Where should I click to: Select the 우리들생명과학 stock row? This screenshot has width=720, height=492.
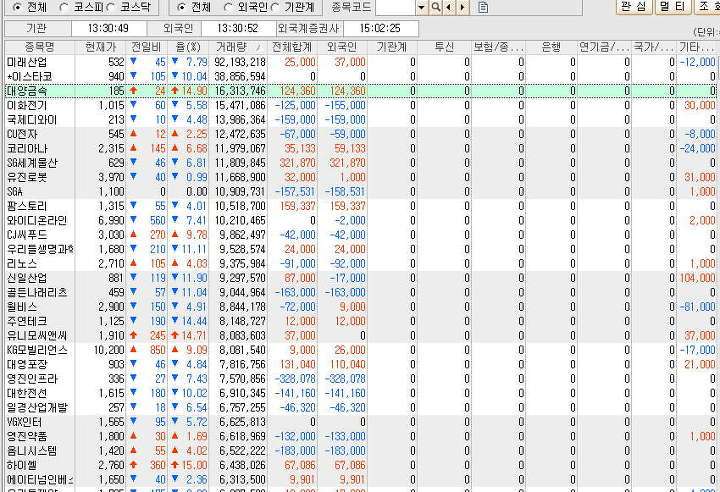click(x=360, y=249)
